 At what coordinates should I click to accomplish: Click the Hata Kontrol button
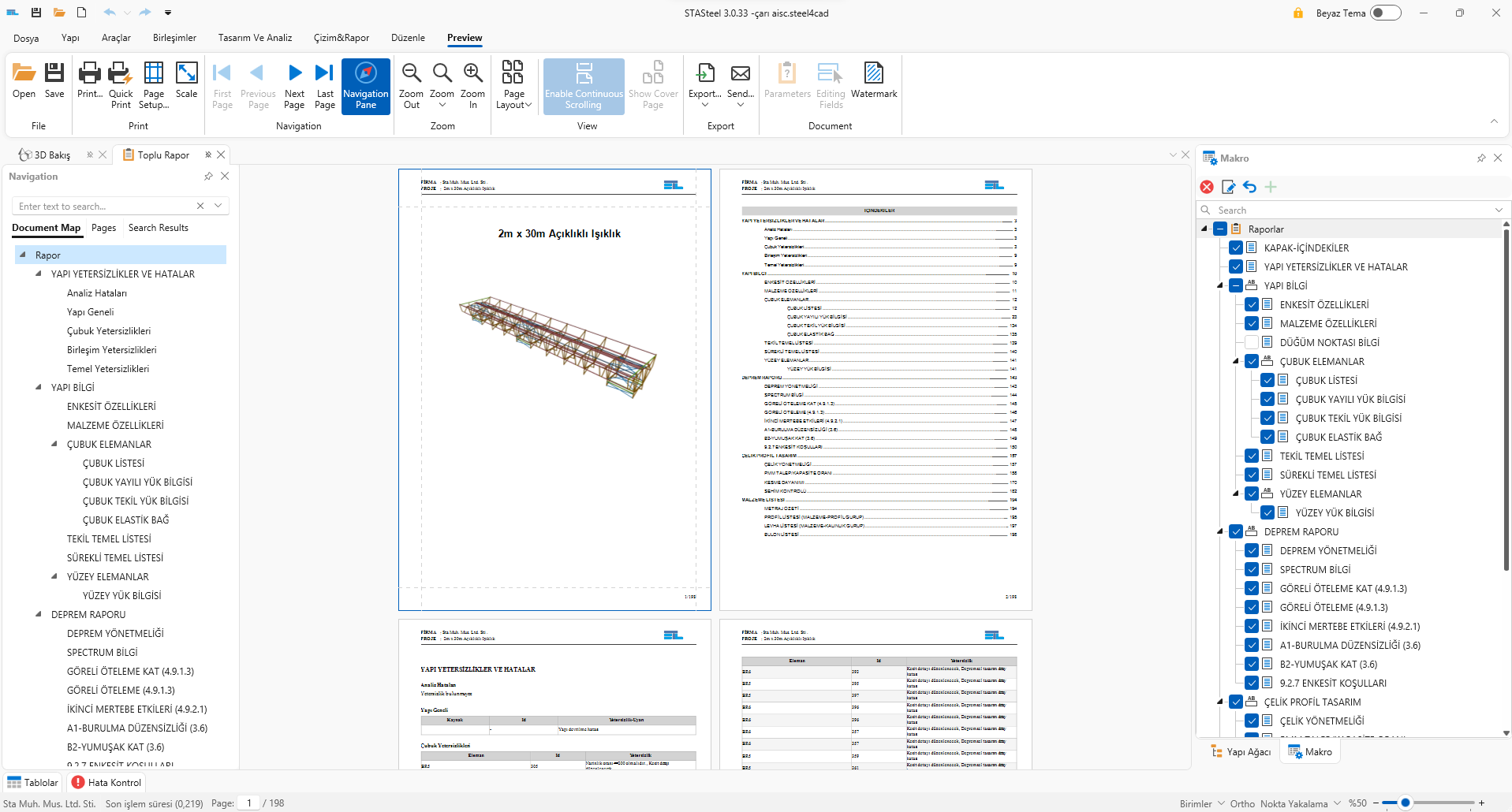106,782
